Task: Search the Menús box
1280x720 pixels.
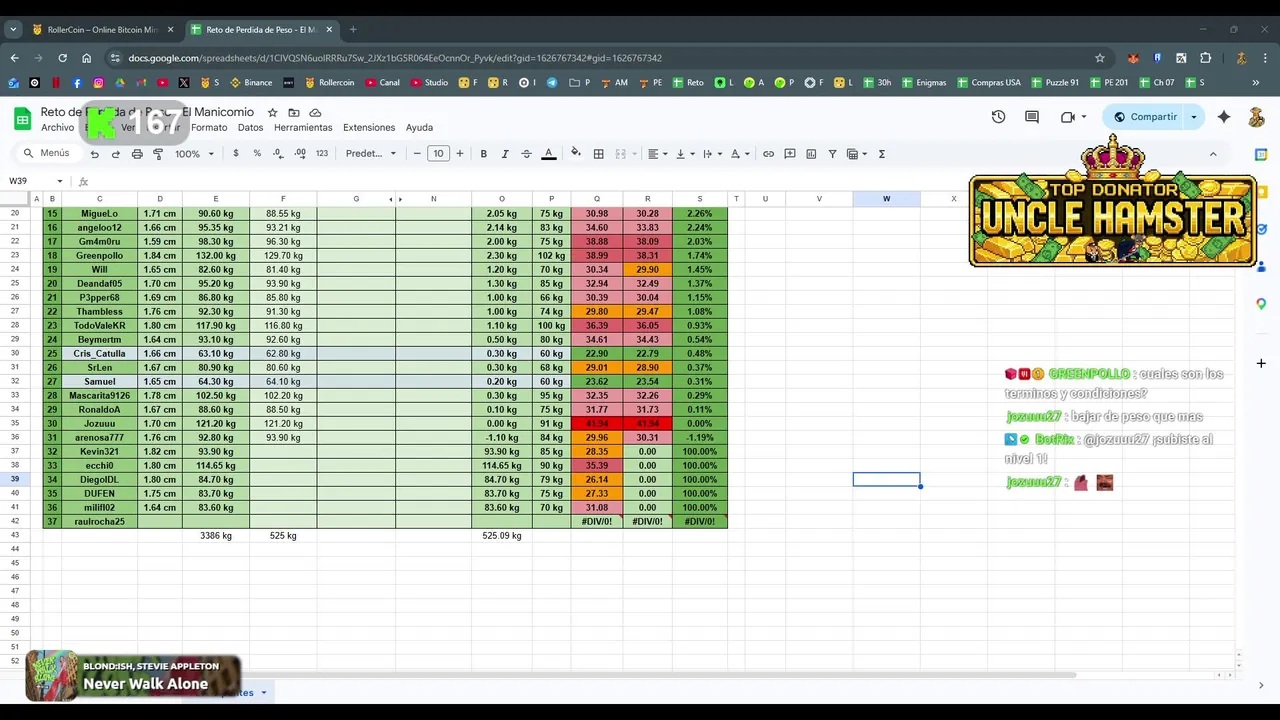Action: pos(47,153)
